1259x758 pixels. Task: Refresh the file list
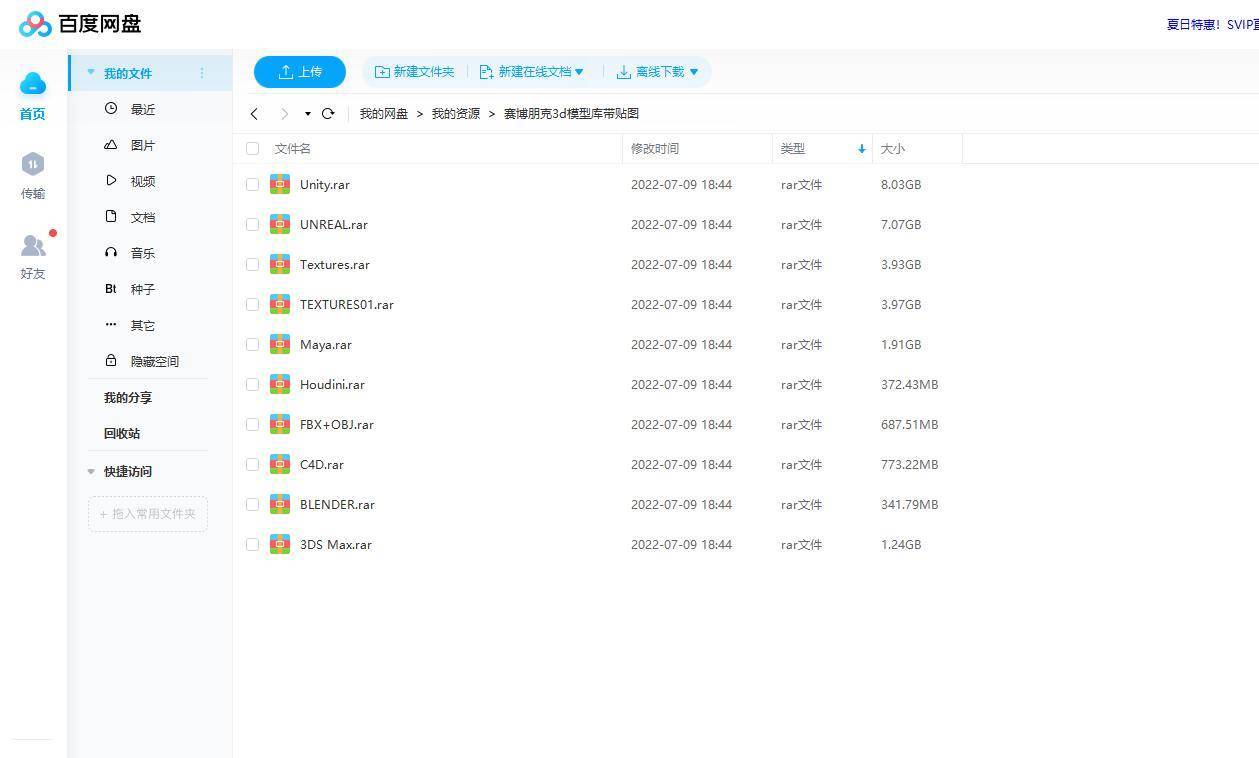(328, 114)
